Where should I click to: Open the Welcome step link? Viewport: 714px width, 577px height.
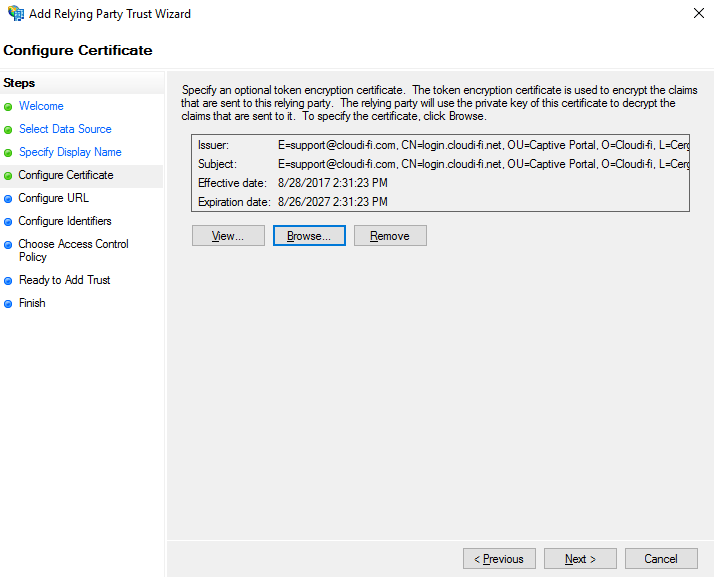coord(41,106)
